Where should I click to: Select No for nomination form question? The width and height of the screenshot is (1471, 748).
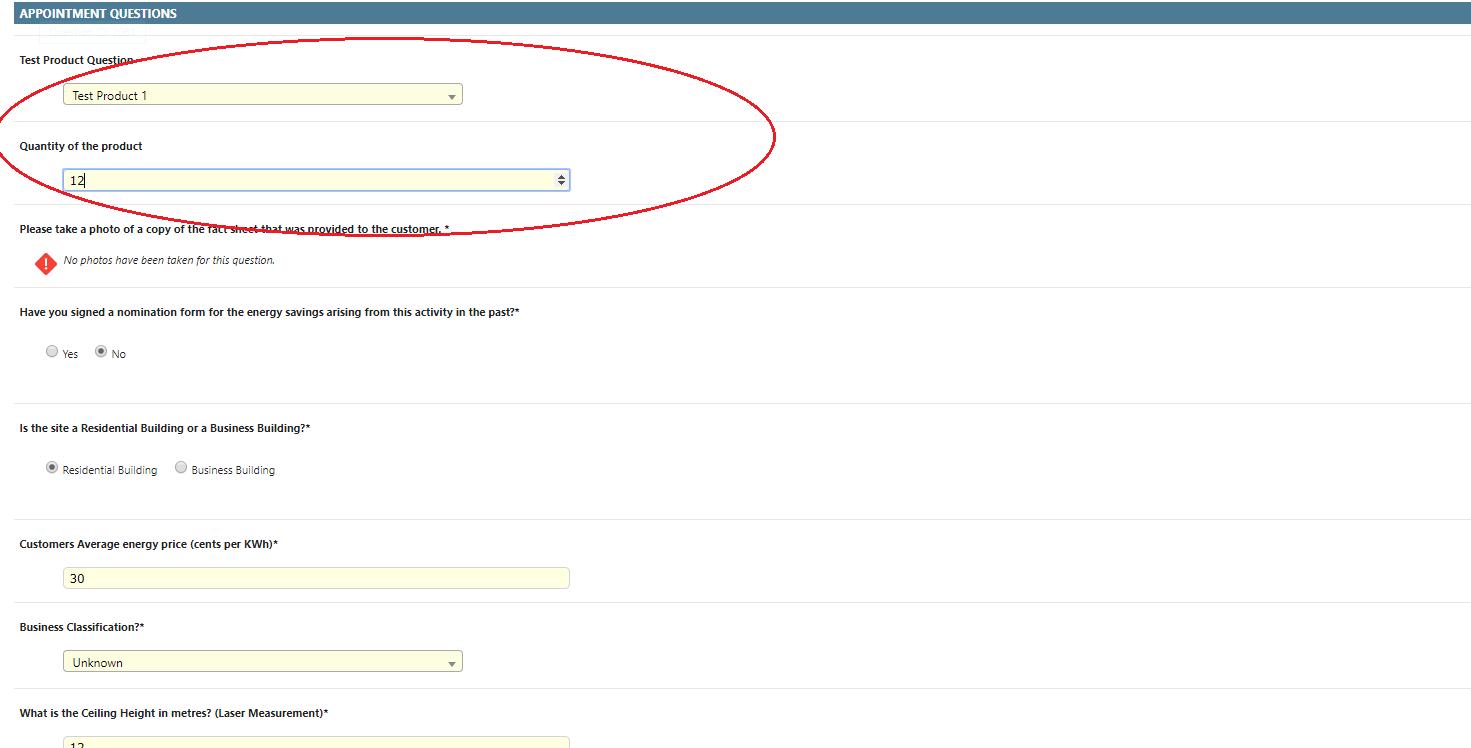pyautogui.click(x=101, y=352)
